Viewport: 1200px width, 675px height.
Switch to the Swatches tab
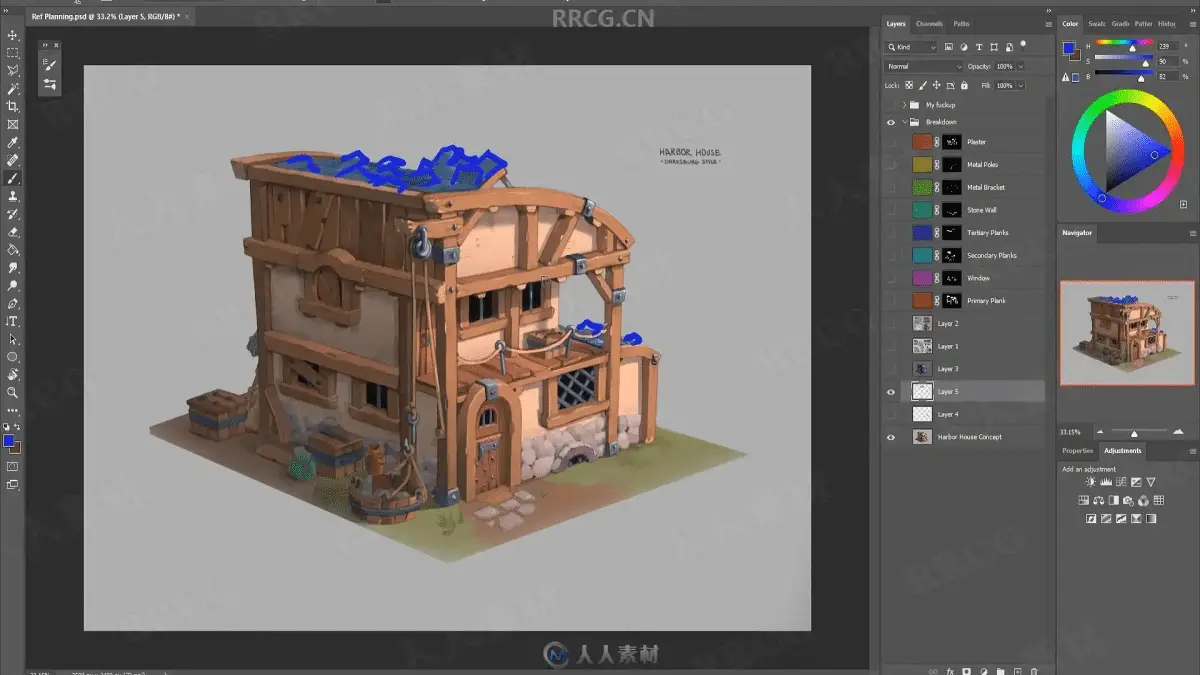pos(1097,24)
